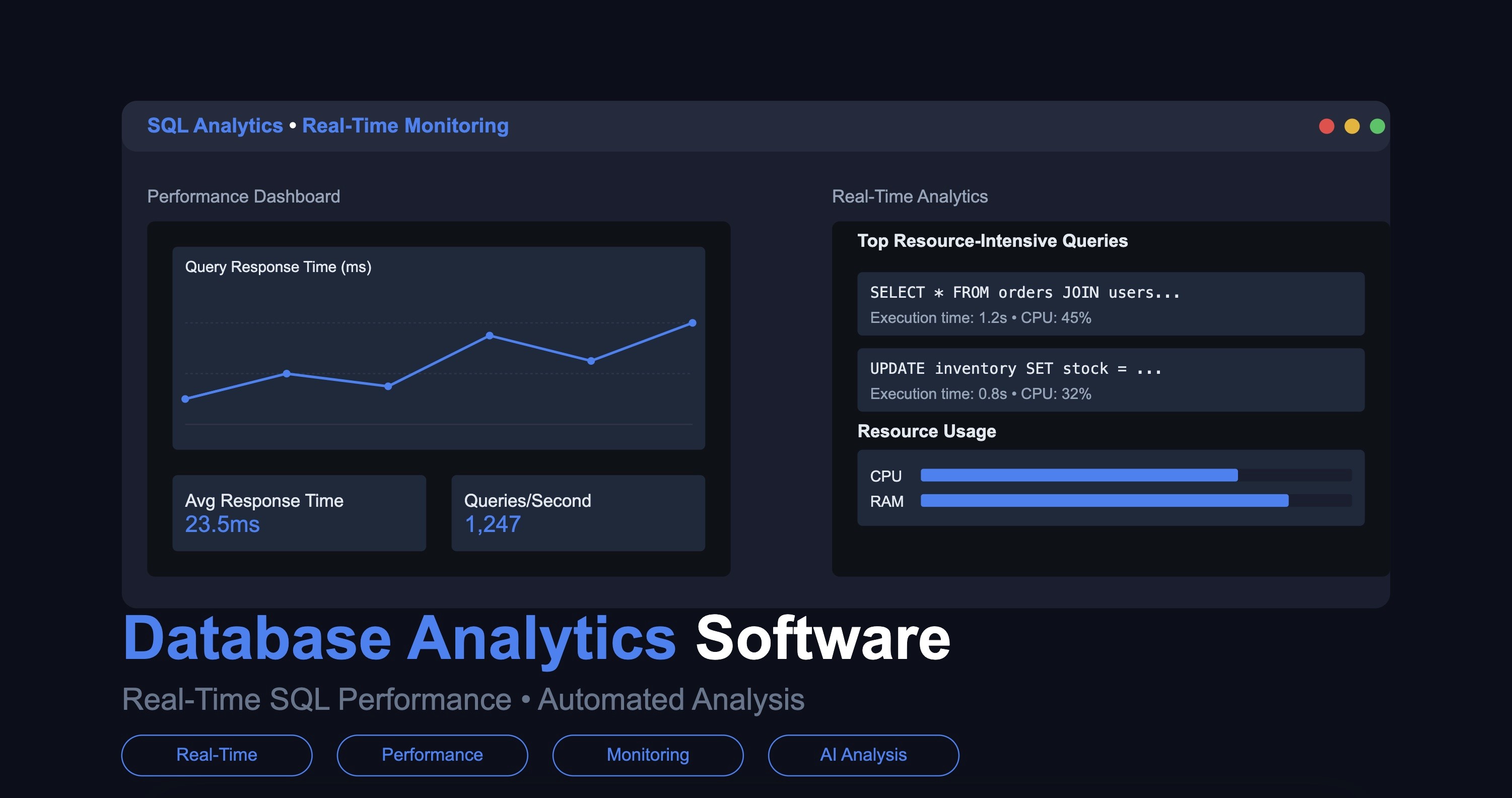Click the Avg Response Time card
This screenshot has width=1512, height=798.
299,513
